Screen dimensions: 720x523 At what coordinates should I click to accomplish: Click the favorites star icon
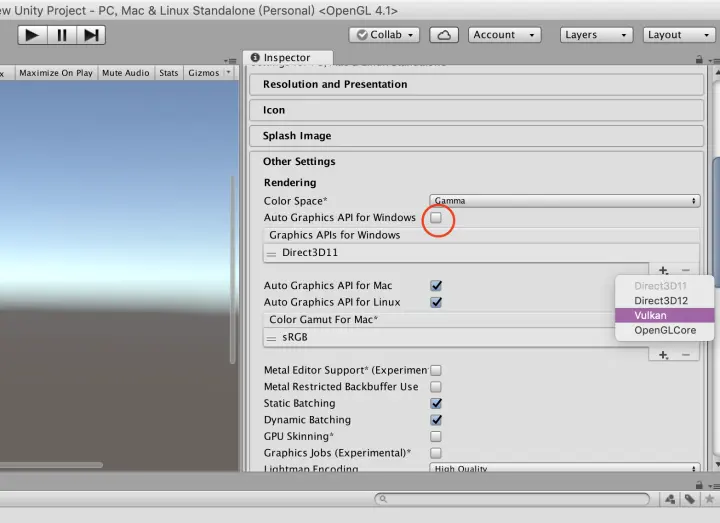(709, 499)
